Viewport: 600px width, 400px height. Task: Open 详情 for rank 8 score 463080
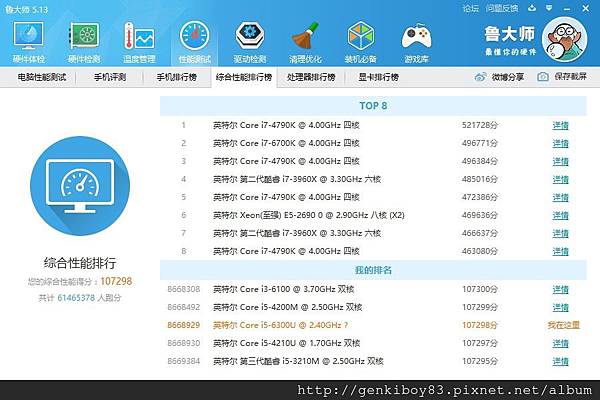tap(561, 251)
